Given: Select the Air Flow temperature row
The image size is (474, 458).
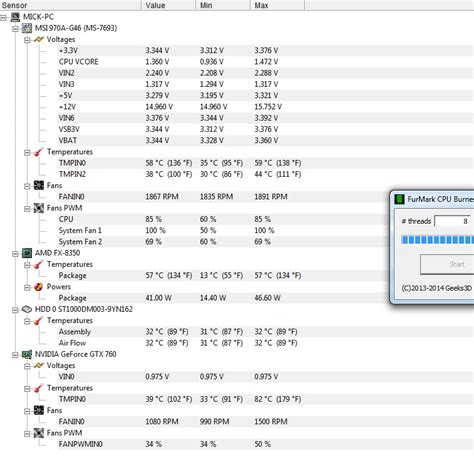Looking at the screenshot, I should (265, 343).
